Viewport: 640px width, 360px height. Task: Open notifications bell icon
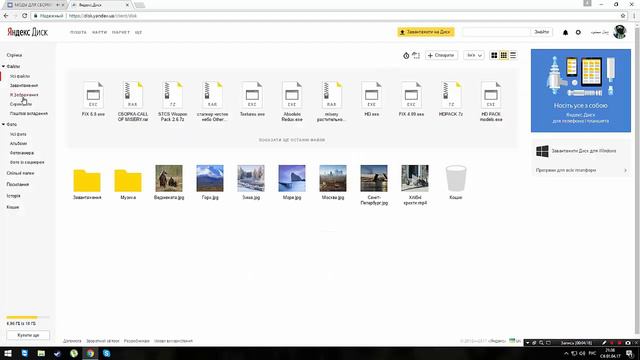[565, 32]
